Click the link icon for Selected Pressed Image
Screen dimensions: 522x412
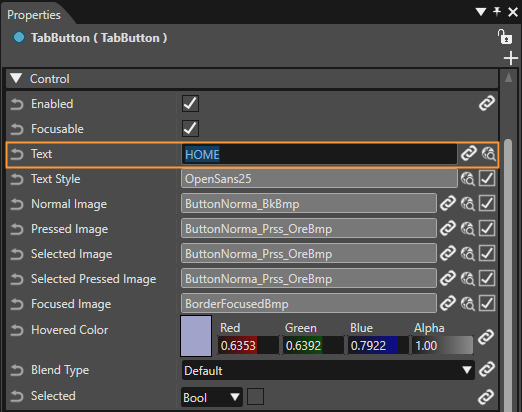448,278
